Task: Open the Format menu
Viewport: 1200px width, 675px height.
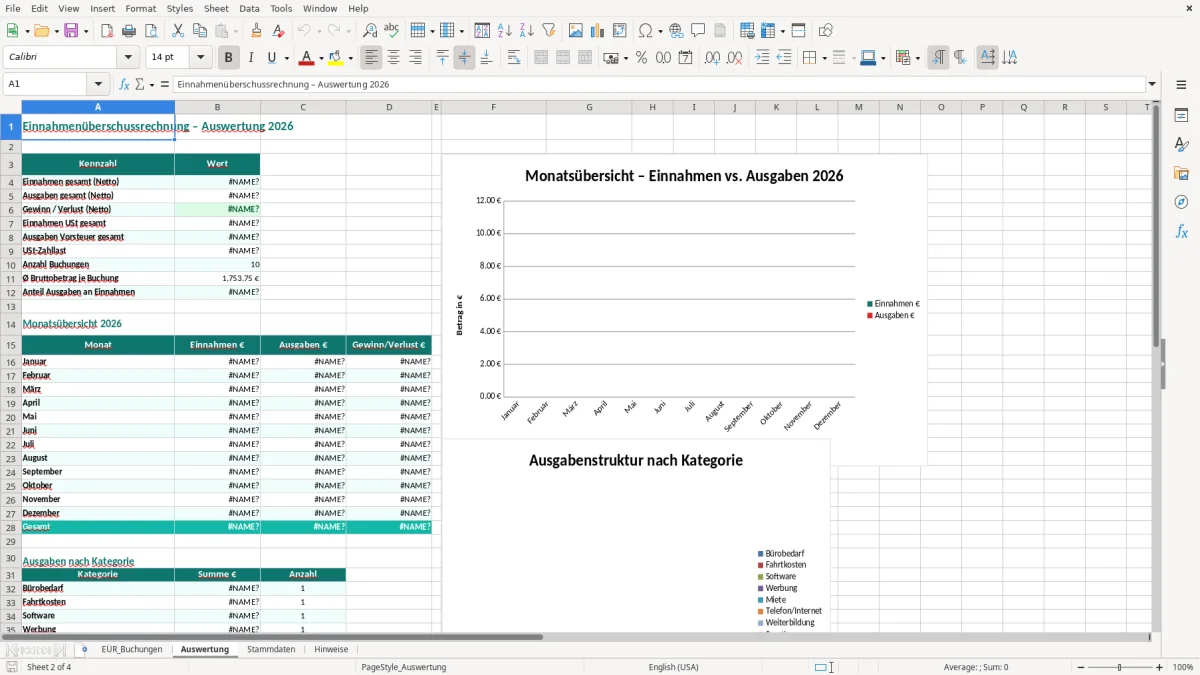Action: point(140,8)
